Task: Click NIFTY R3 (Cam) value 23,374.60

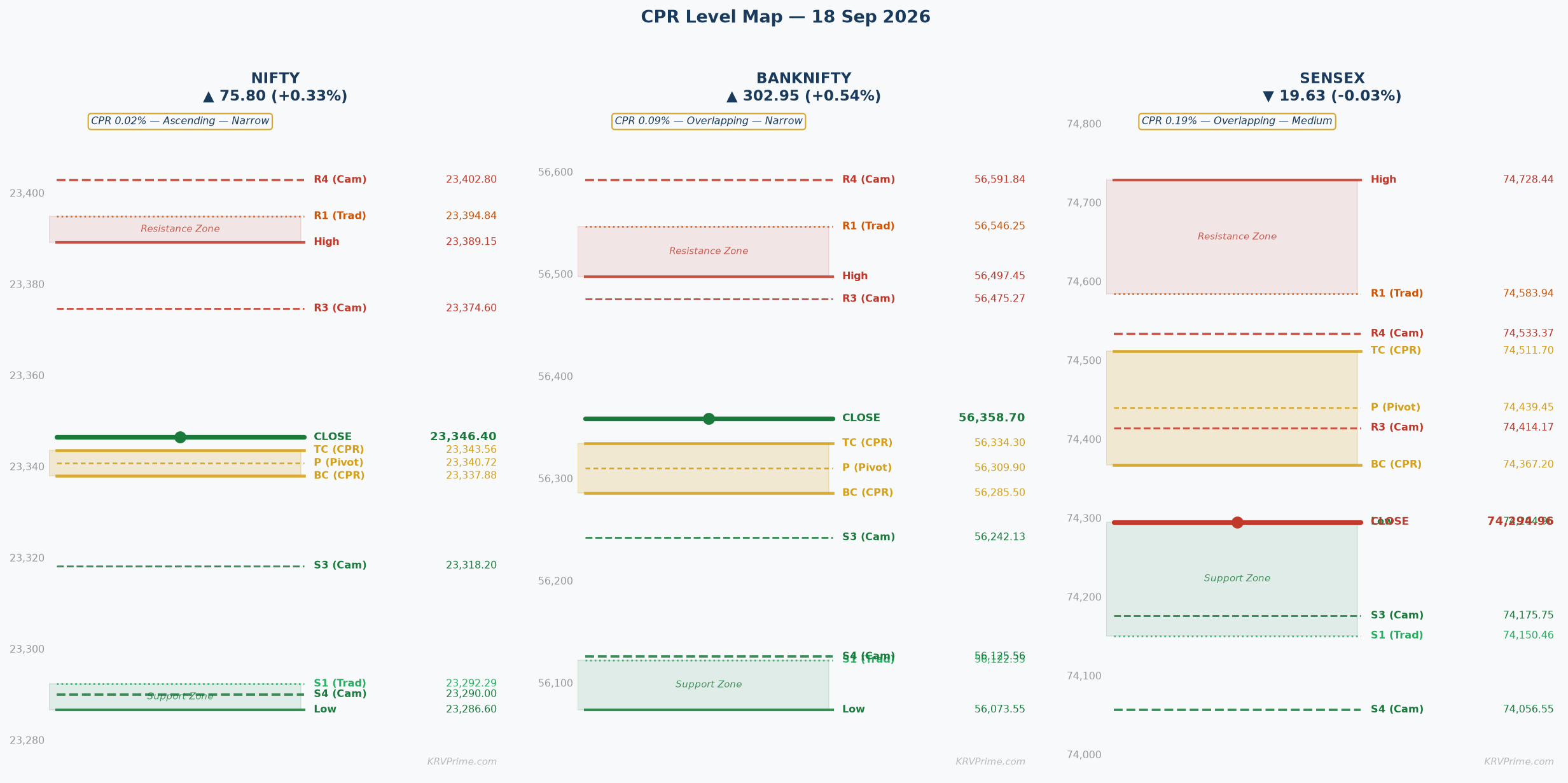Action: [471, 308]
